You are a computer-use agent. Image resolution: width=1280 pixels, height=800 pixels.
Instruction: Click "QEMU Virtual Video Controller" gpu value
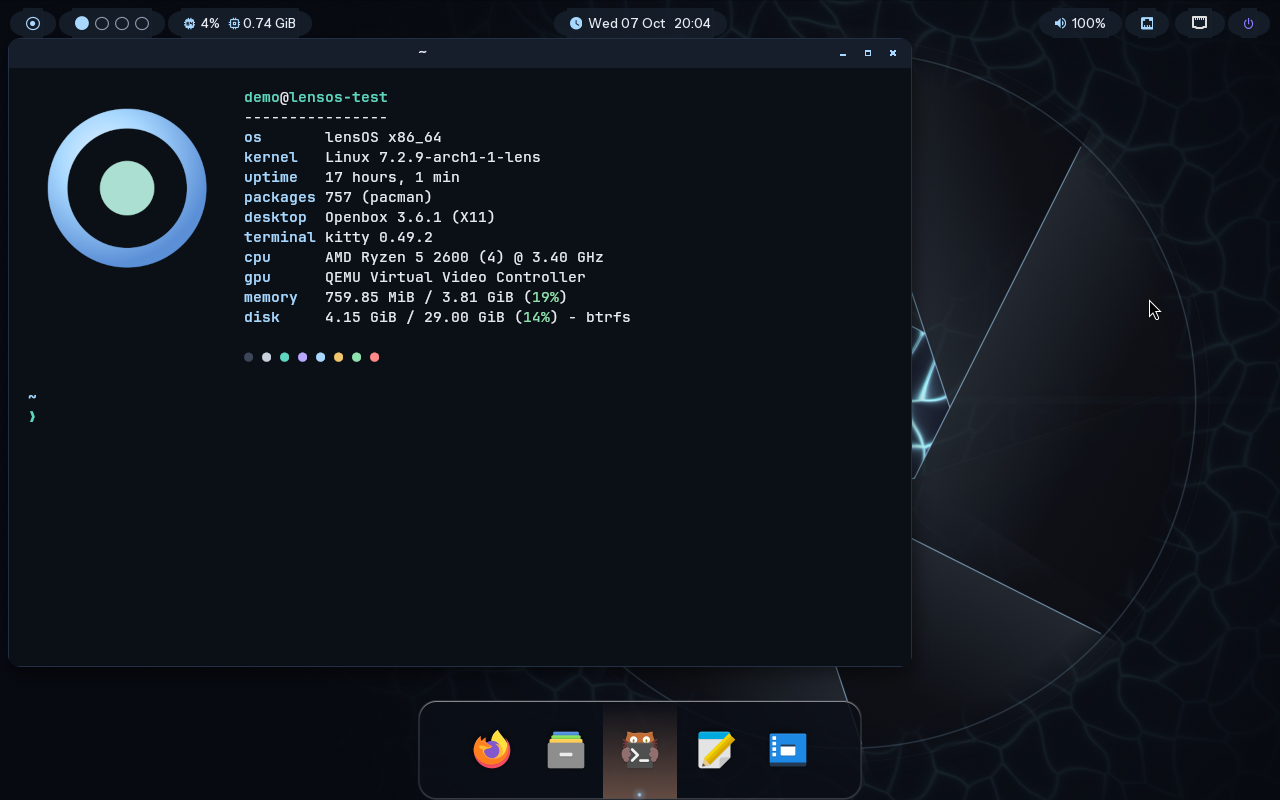(x=455, y=277)
